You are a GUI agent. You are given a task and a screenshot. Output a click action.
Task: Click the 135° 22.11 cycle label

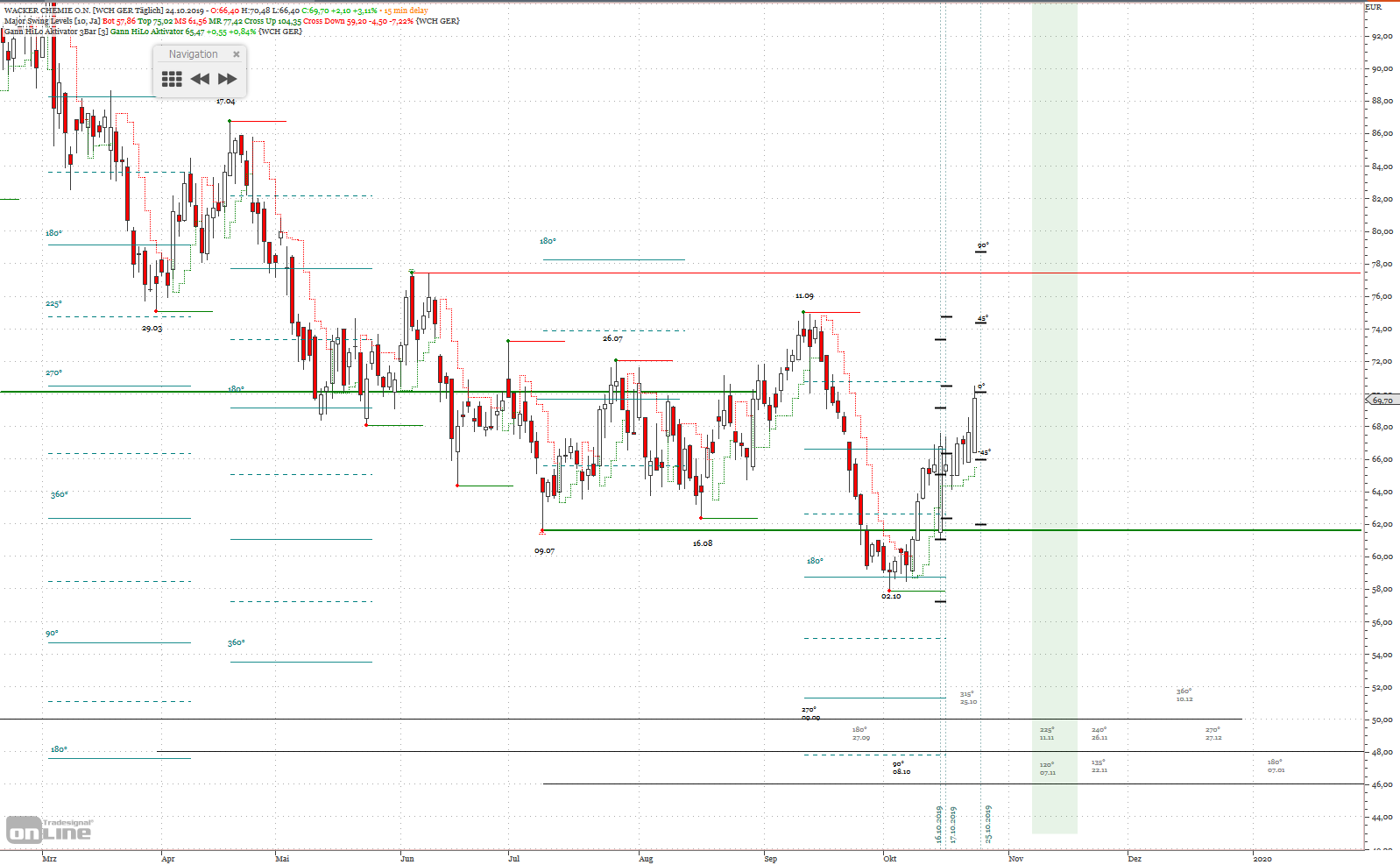pos(1099,766)
